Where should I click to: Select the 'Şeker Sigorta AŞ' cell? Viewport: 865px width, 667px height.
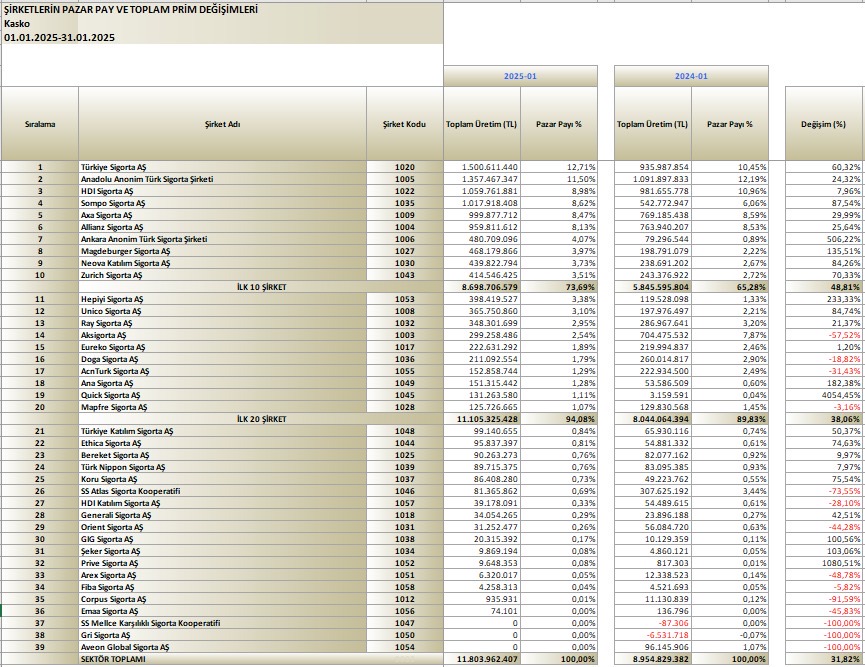[222, 551]
